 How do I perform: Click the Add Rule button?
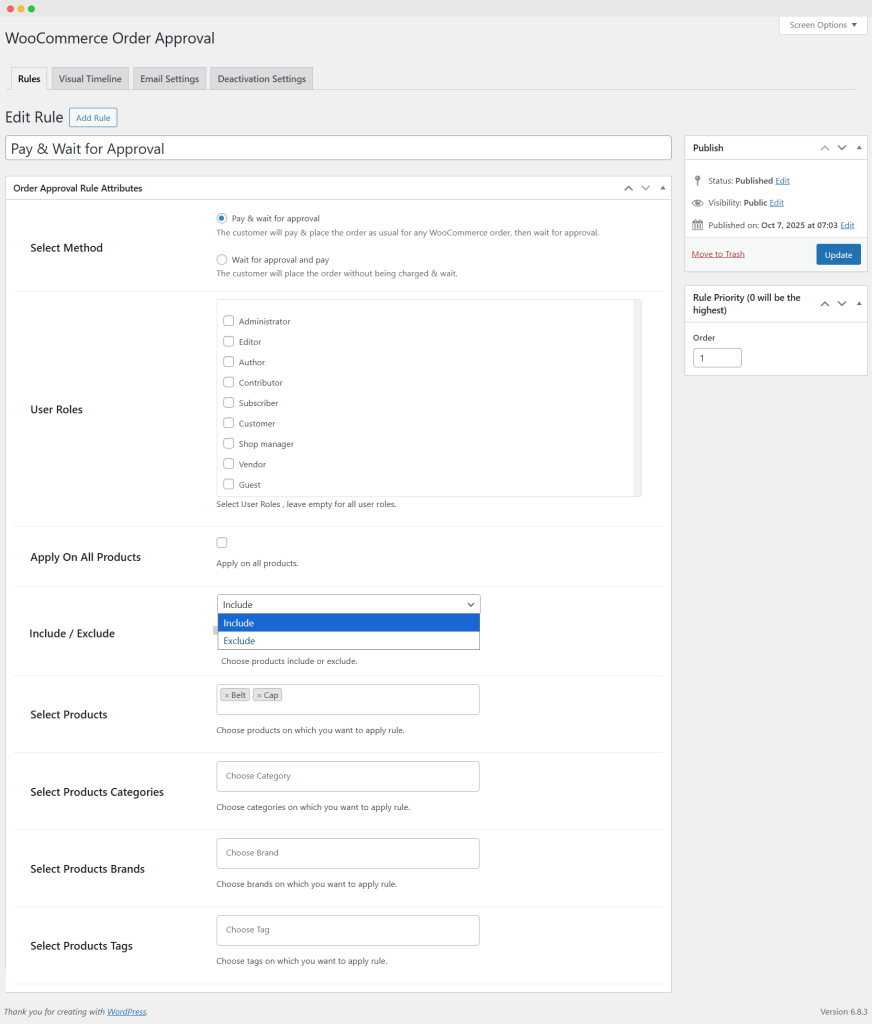(x=93, y=118)
